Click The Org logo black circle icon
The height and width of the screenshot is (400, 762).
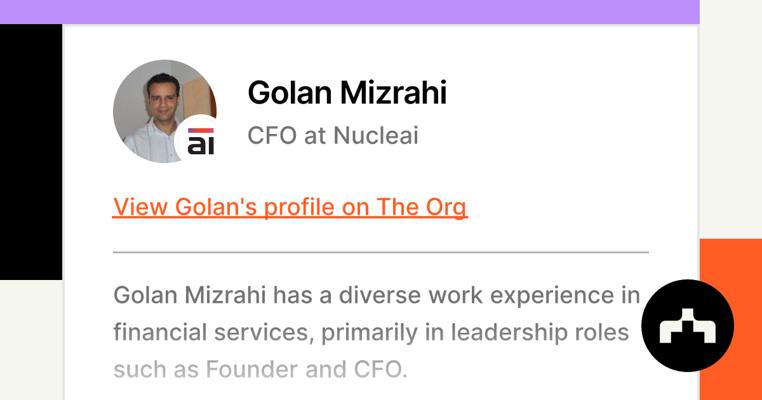pos(687,325)
